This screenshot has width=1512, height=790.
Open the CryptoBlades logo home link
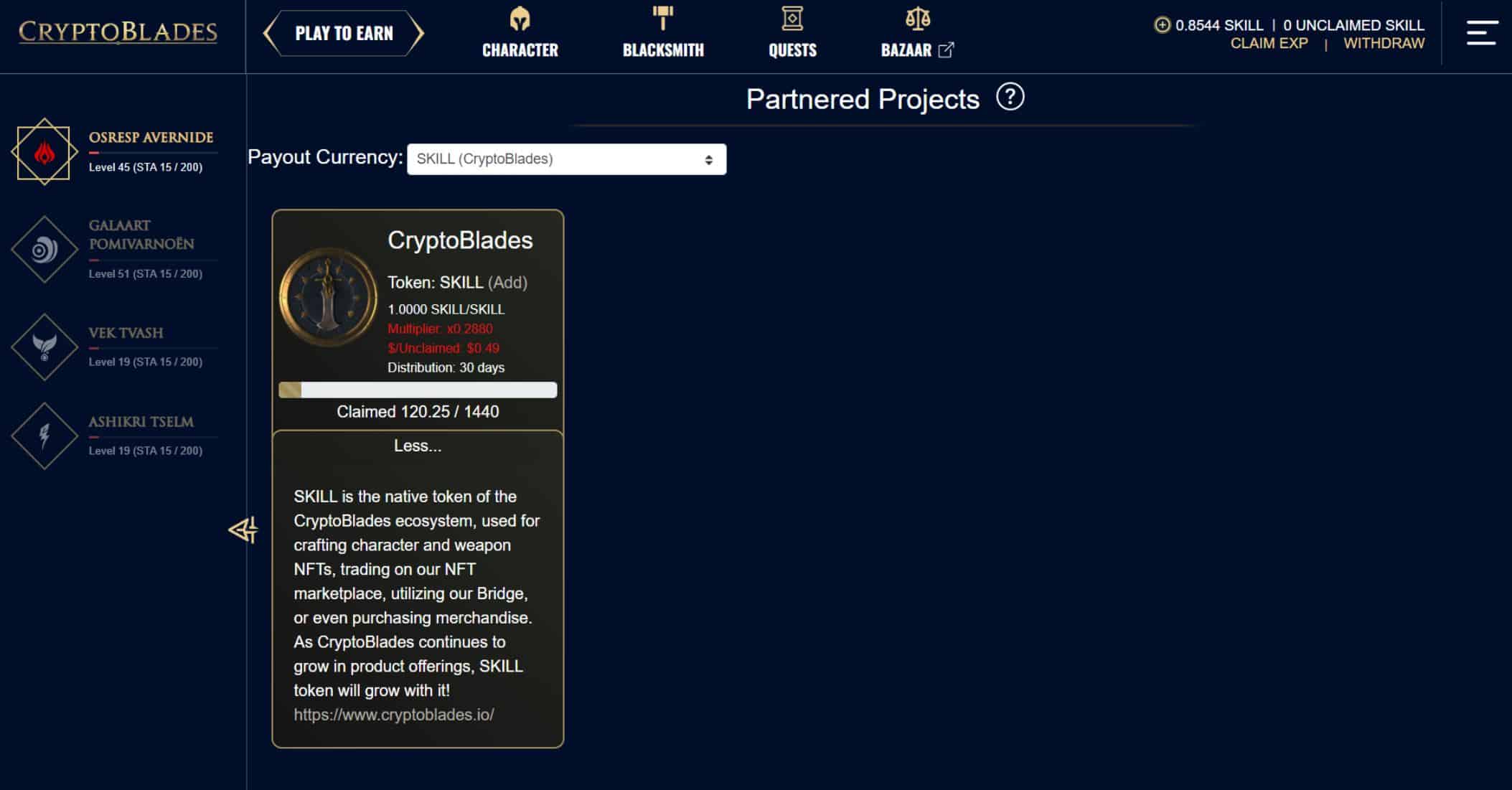[x=118, y=32]
